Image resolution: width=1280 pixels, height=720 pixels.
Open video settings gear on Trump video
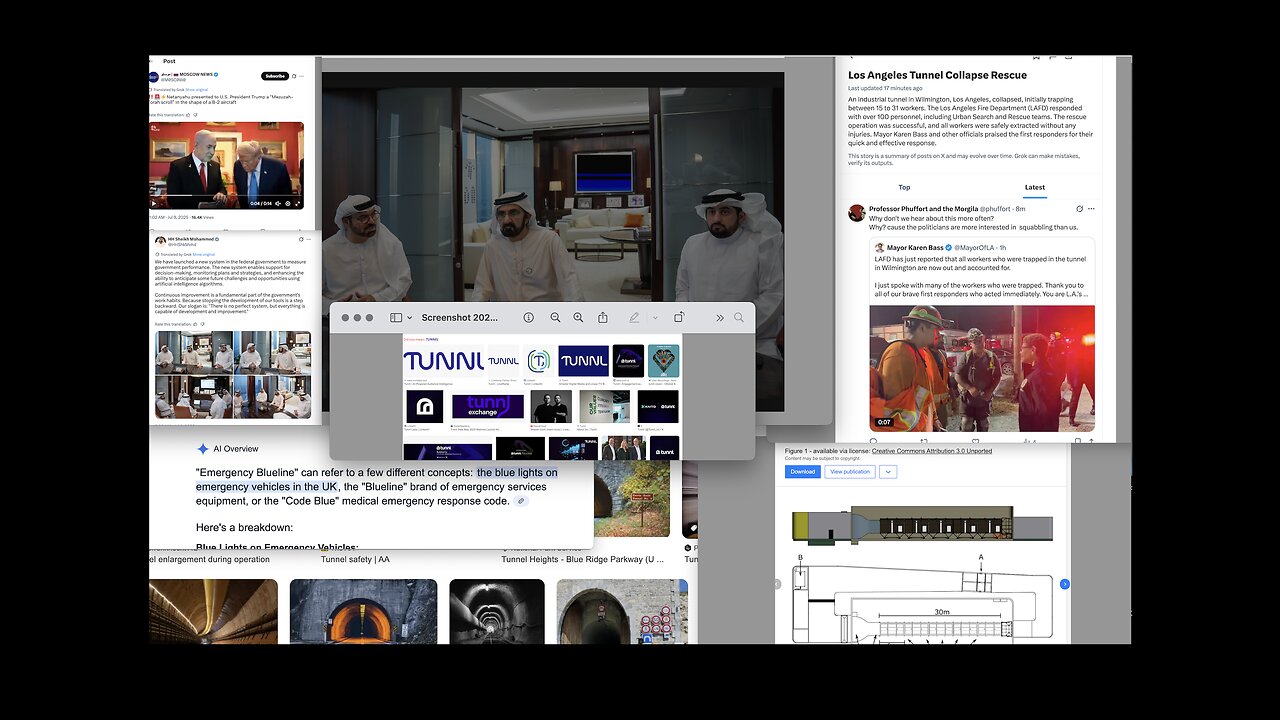[287, 203]
